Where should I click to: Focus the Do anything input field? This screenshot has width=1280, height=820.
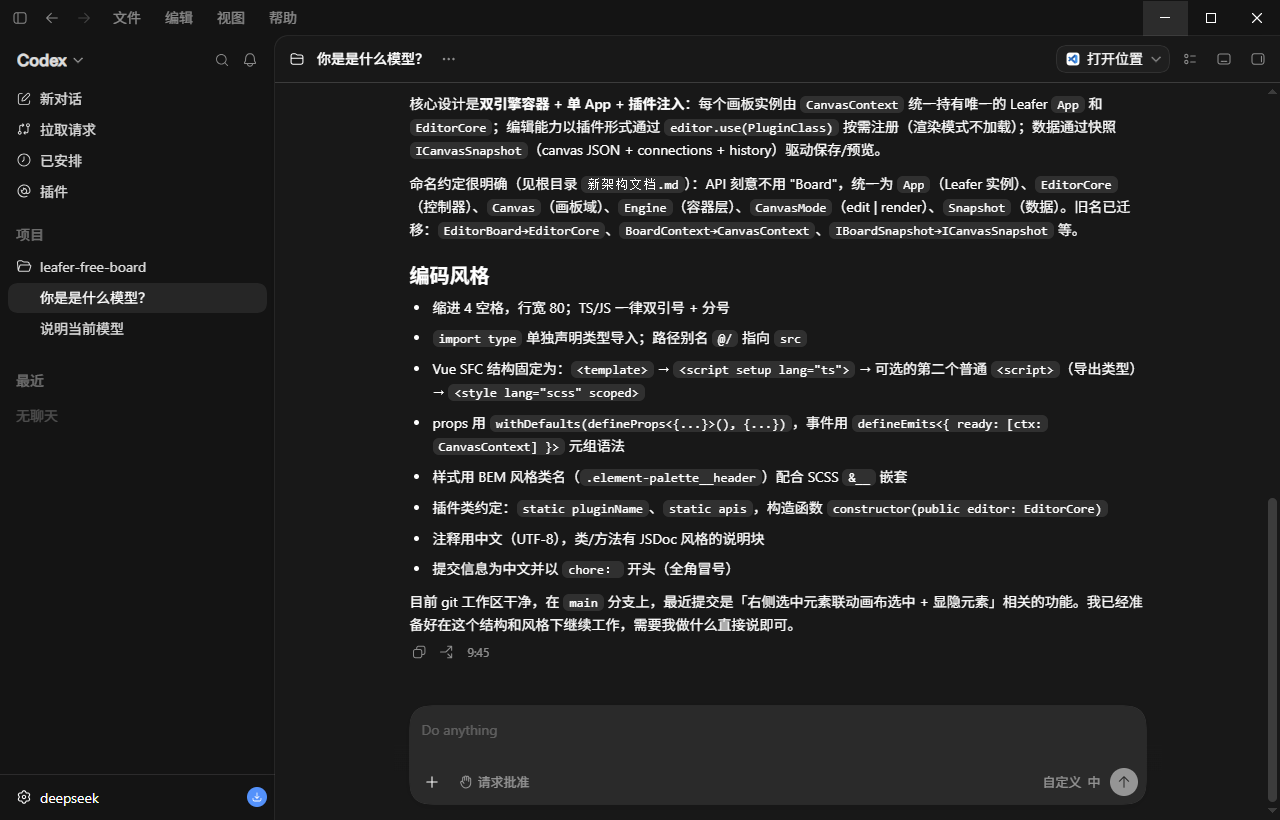click(777, 731)
